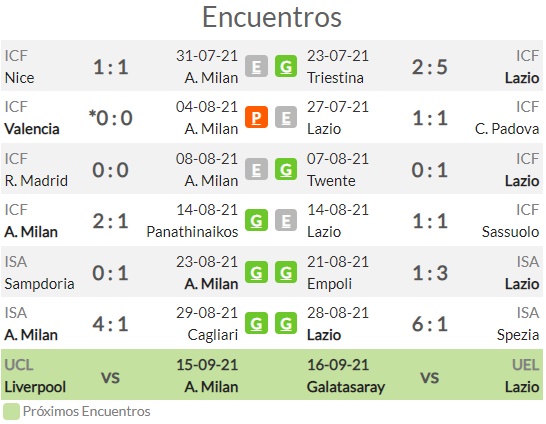Click the gray E badge for Lazio vs C. Padova
Screen dimensions: 546x424
pos(286,117)
